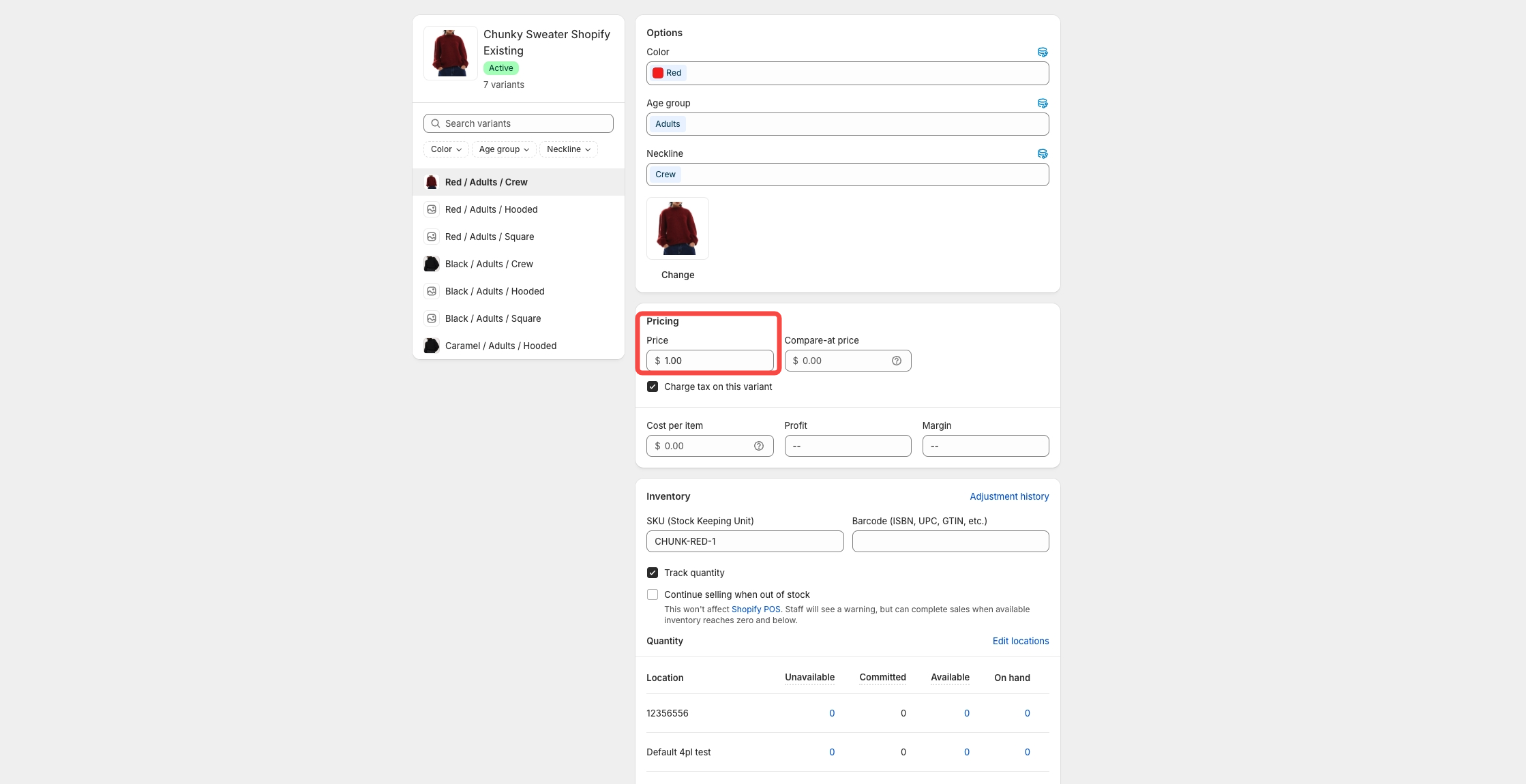1526x784 pixels.
Task: Click the Cost per item help icon
Action: [x=758, y=446]
